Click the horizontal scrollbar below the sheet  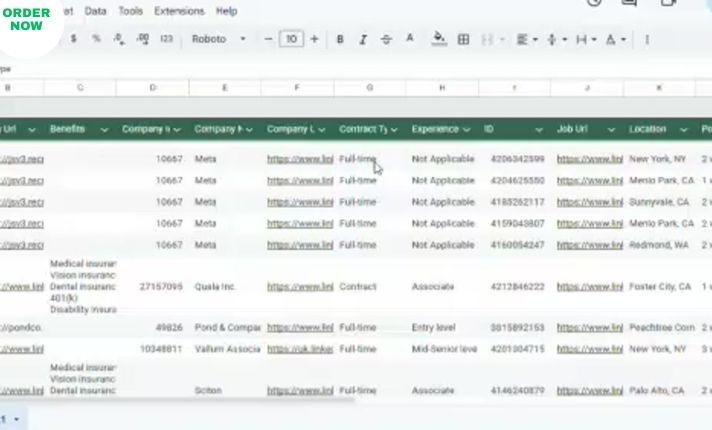(177, 400)
